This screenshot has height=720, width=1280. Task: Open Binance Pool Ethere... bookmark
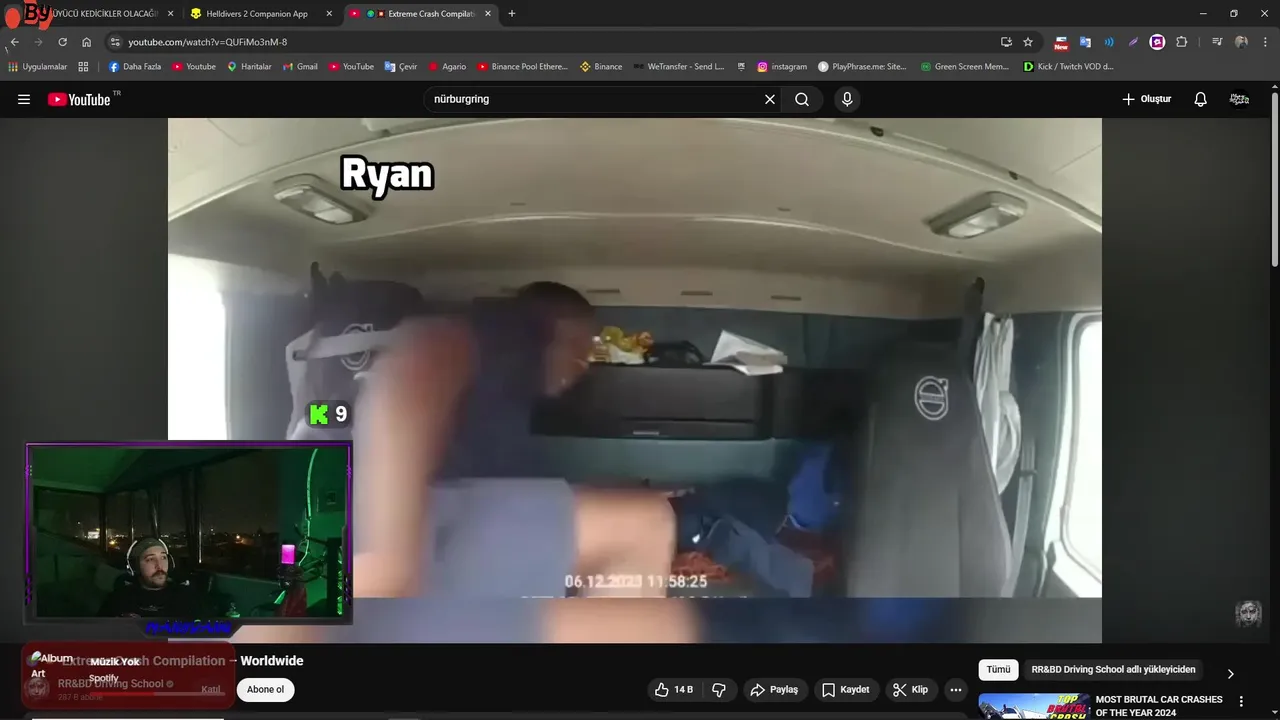coord(522,67)
